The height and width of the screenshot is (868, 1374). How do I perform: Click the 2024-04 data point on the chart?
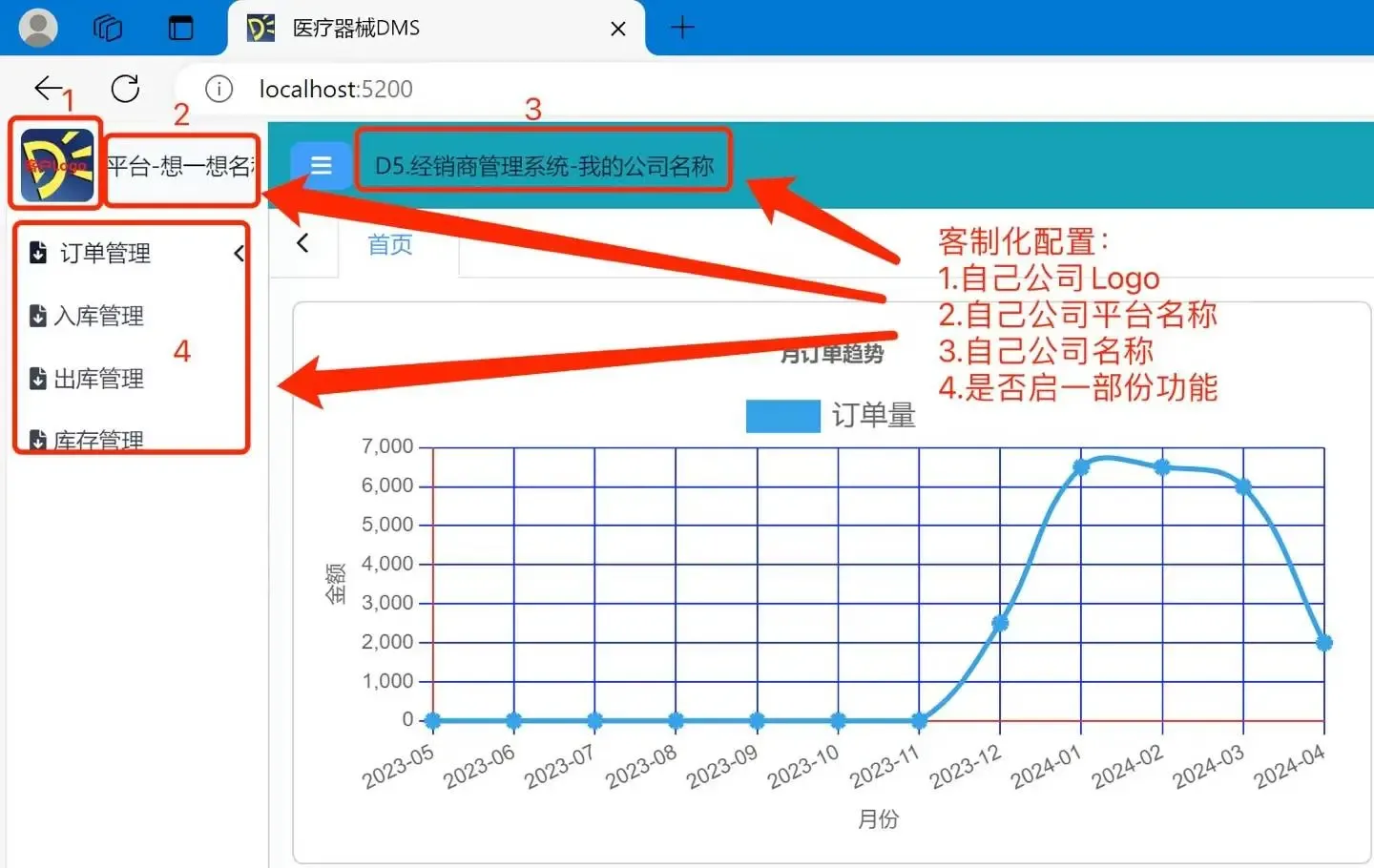1324,643
